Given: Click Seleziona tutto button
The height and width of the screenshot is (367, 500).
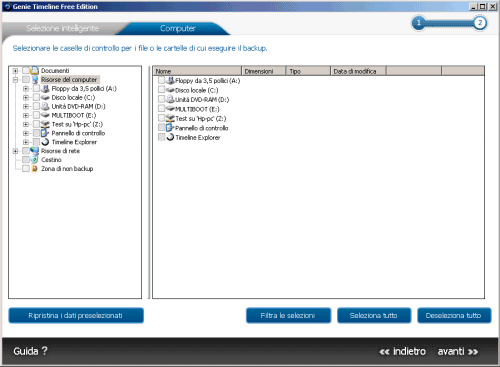Looking at the screenshot, I should pos(374,315).
